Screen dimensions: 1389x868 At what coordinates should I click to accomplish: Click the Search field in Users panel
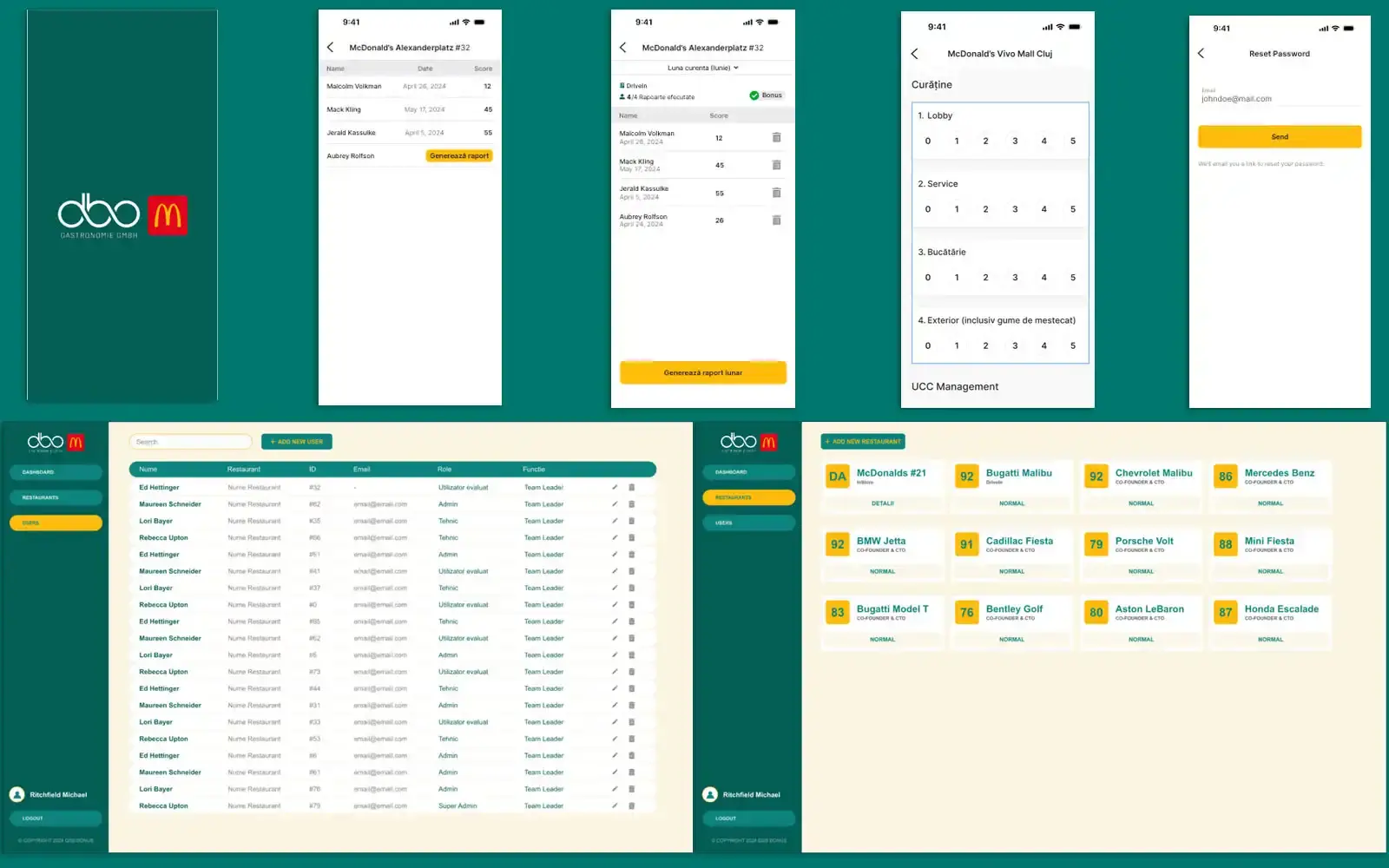[191, 442]
